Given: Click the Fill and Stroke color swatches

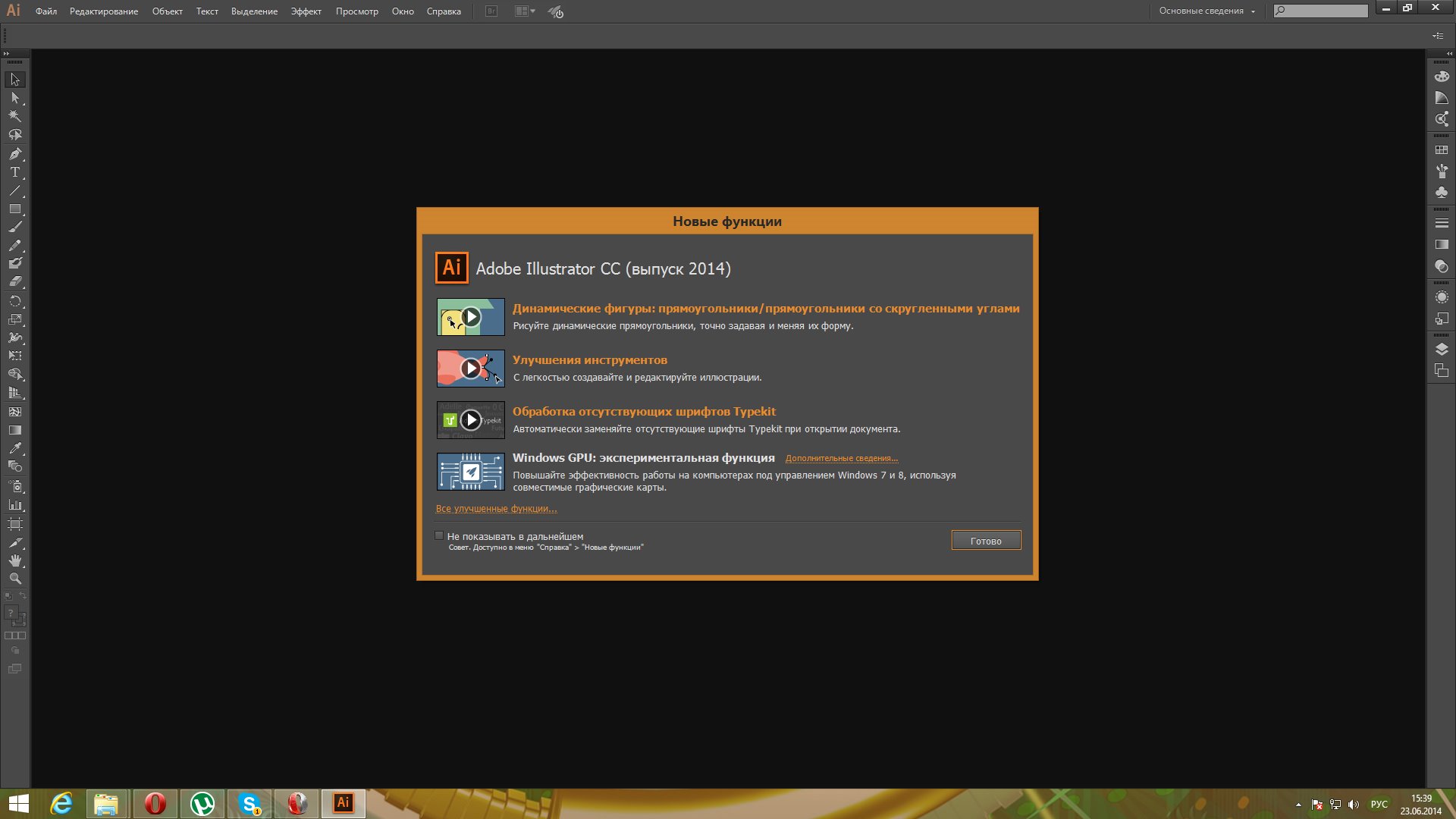Looking at the screenshot, I should (15, 617).
